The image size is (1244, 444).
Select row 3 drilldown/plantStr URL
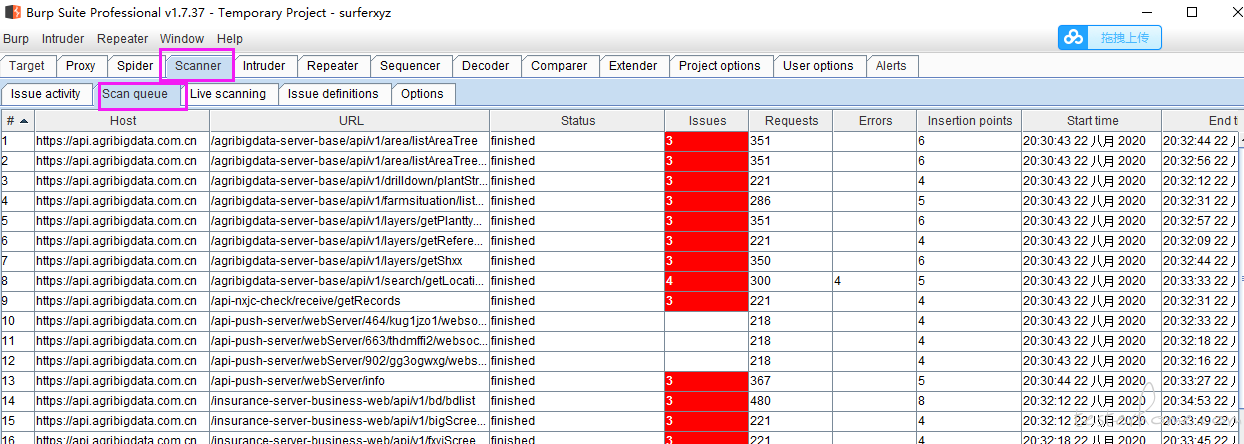click(349, 181)
